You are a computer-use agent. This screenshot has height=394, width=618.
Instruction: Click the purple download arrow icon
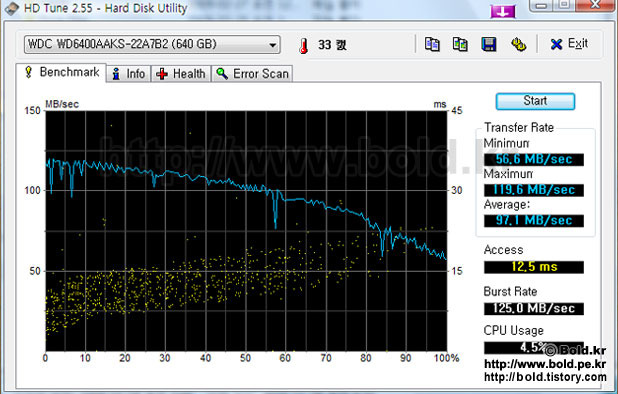coord(503,11)
